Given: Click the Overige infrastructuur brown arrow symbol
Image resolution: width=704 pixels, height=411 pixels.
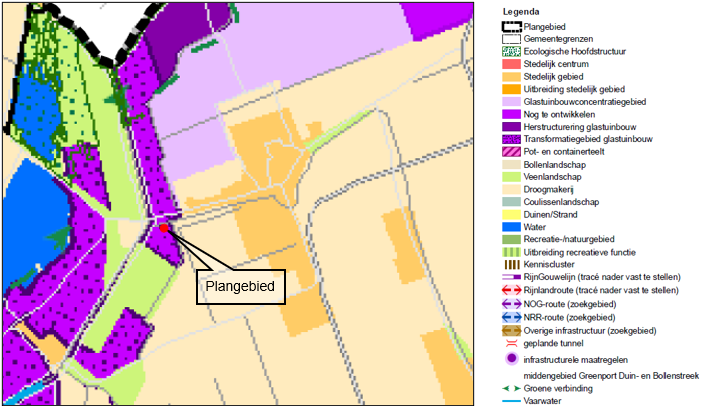Looking at the screenshot, I should [511, 331].
